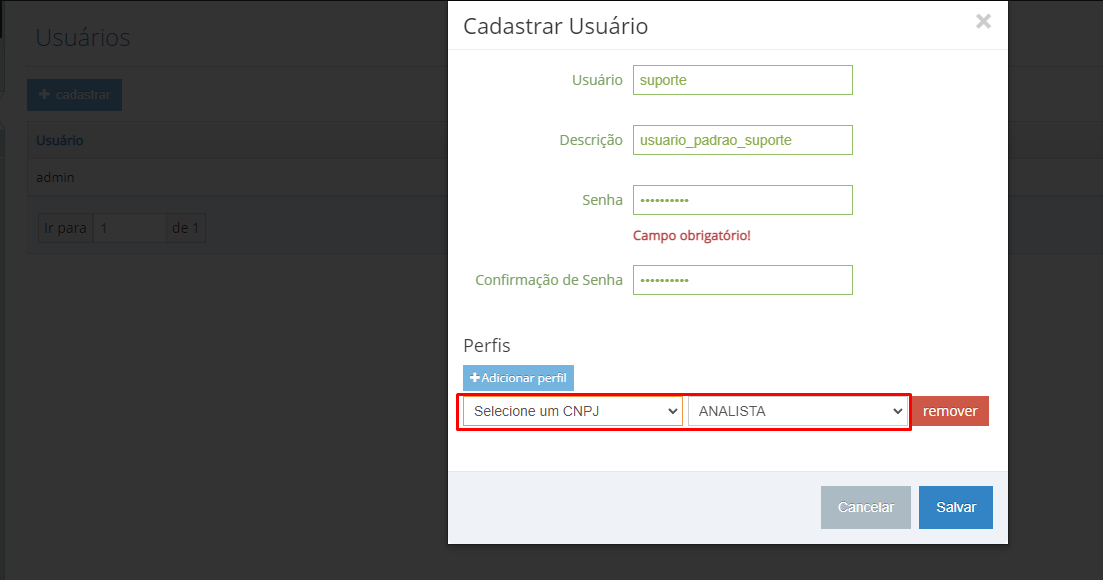1103x580 pixels.
Task: Click the Campo obrigatório! error message
Action: (691, 236)
